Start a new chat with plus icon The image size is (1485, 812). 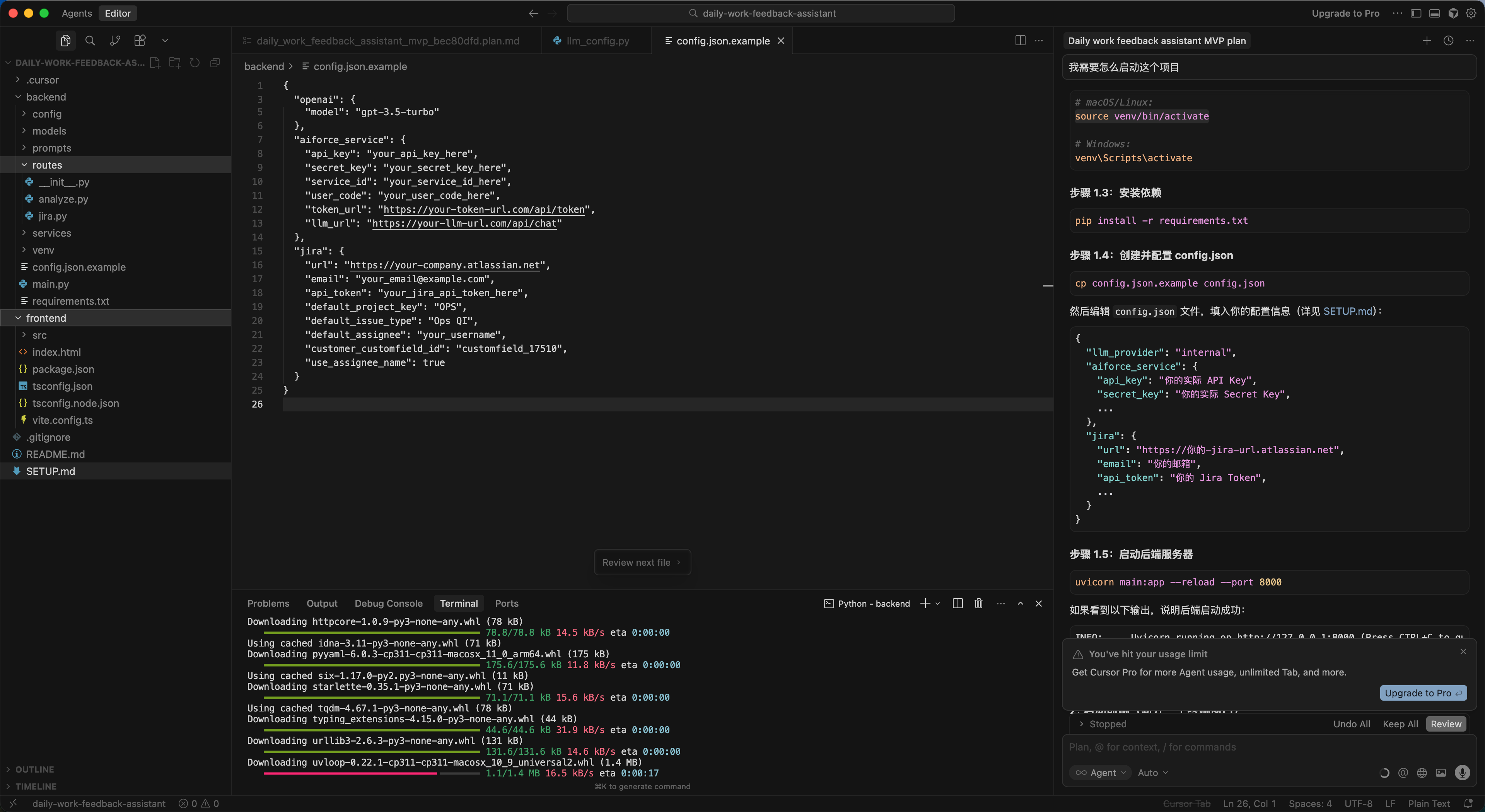pyautogui.click(x=1426, y=40)
